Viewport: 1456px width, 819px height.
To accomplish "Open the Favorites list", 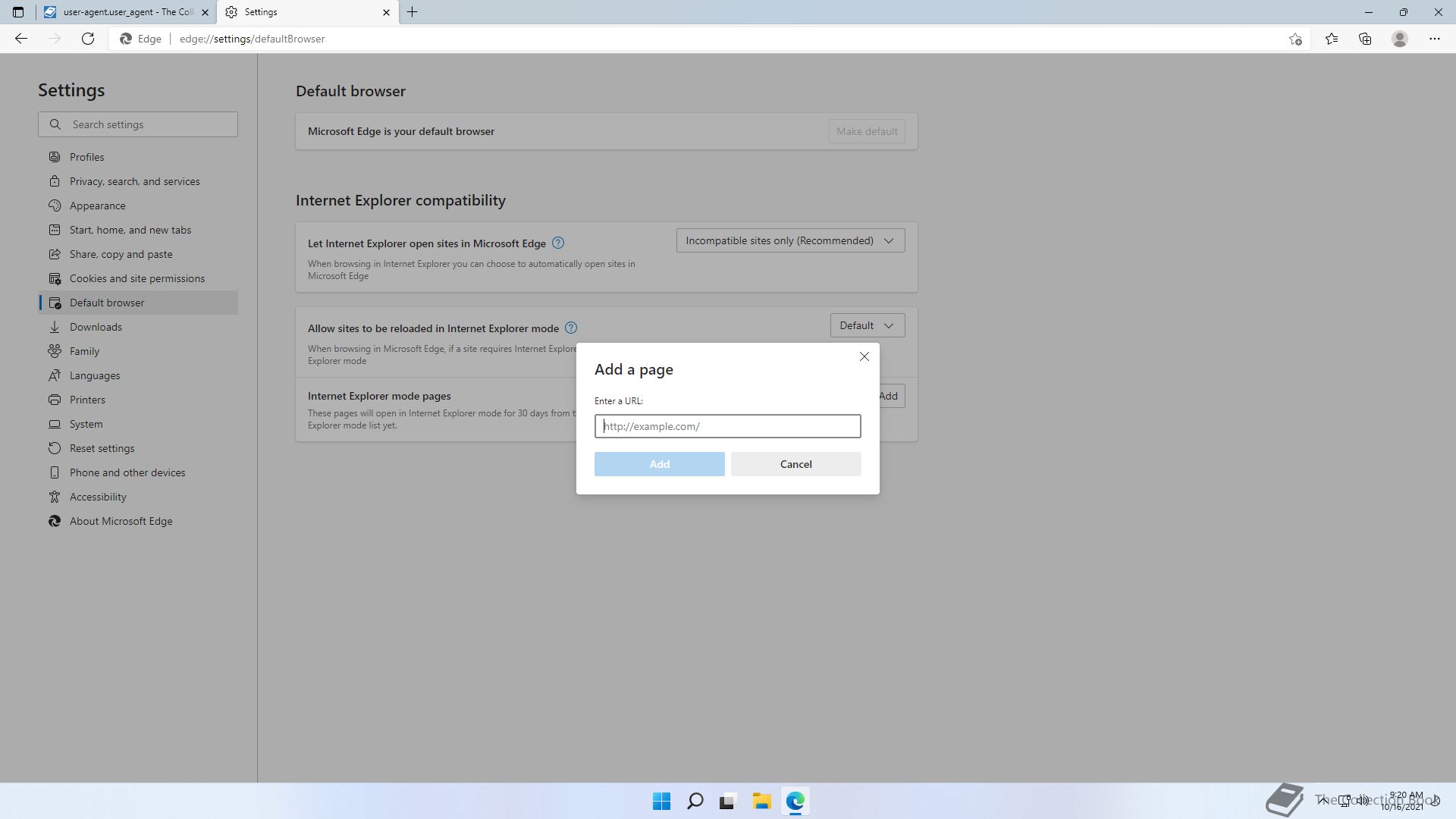I will 1332,39.
